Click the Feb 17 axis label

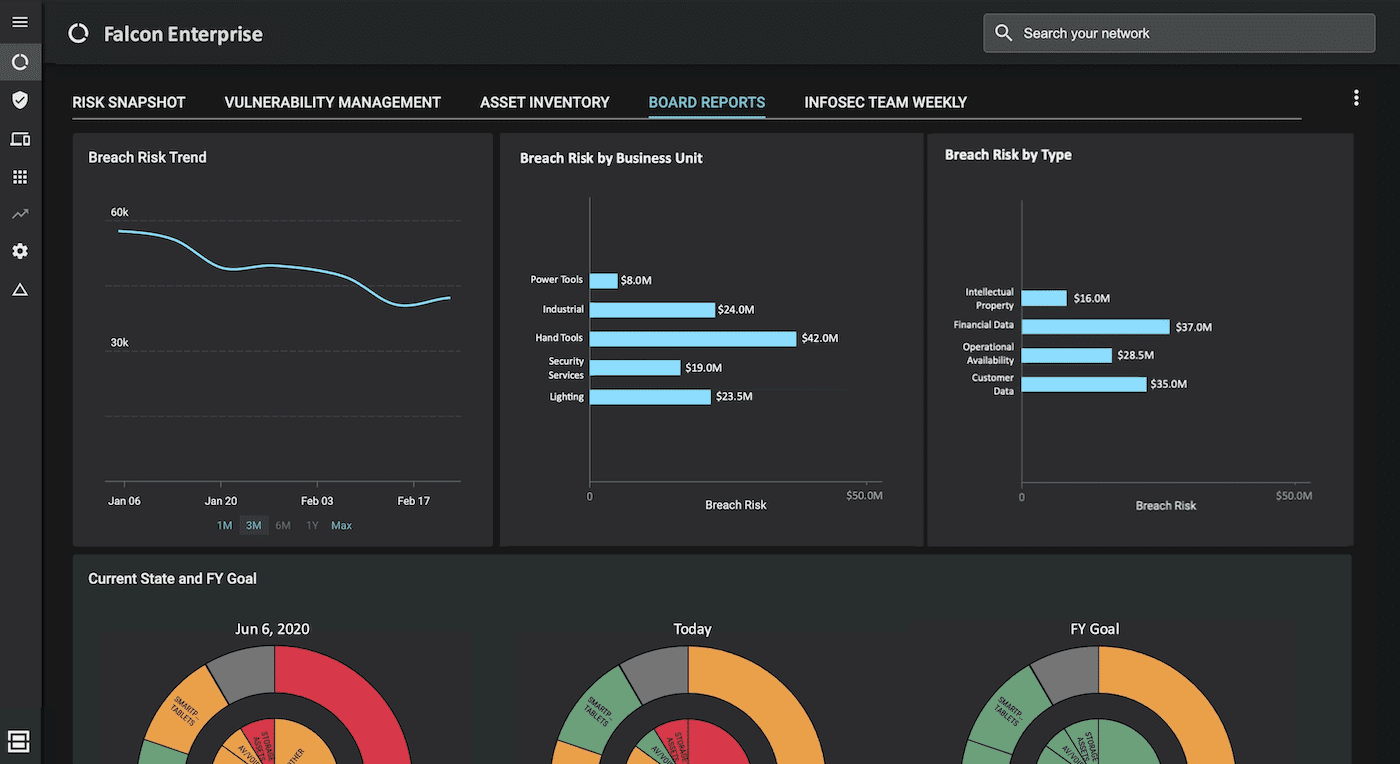[x=413, y=501]
